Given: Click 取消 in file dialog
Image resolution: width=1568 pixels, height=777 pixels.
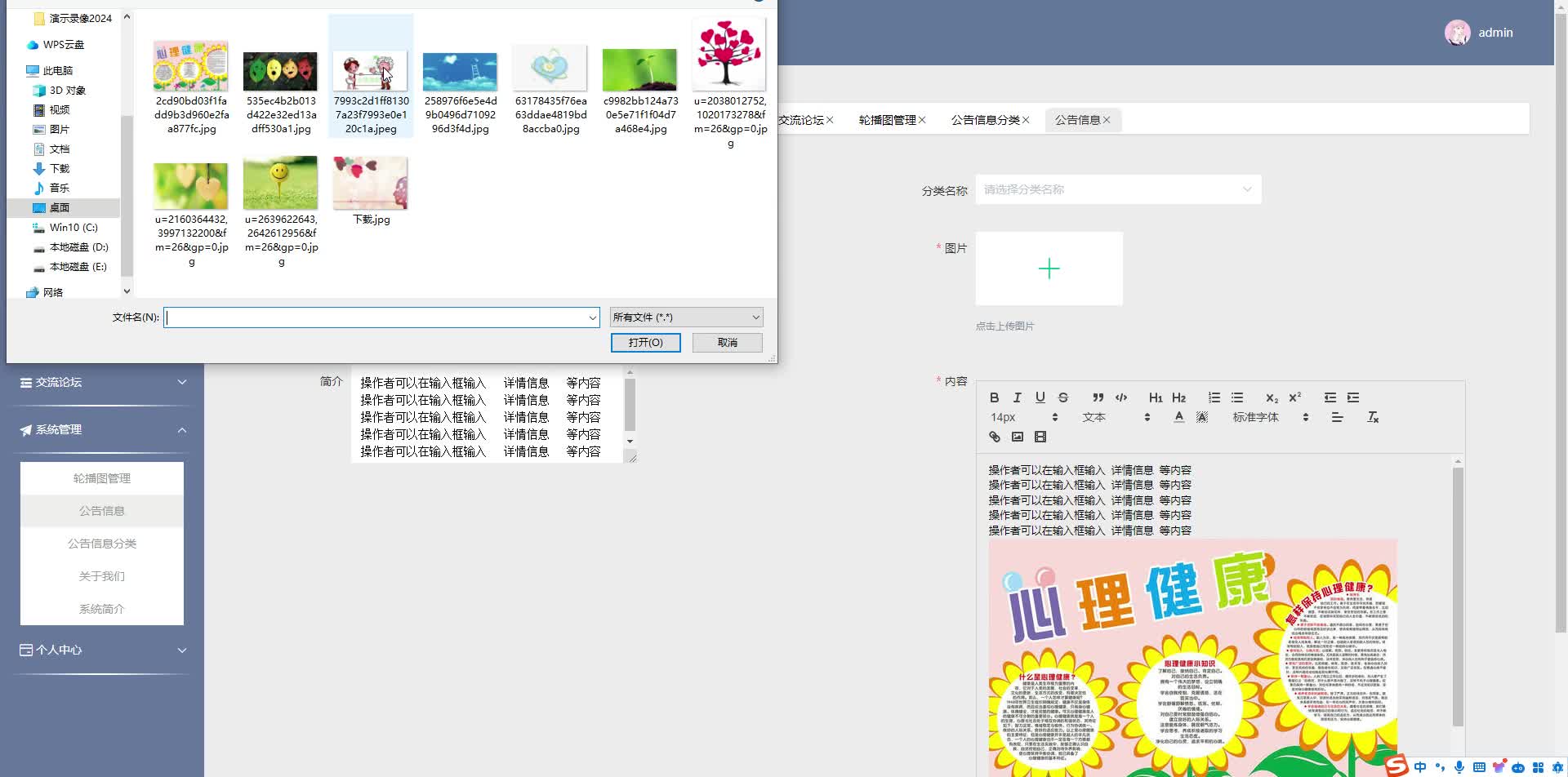Looking at the screenshot, I should click(x=727, y=343).
